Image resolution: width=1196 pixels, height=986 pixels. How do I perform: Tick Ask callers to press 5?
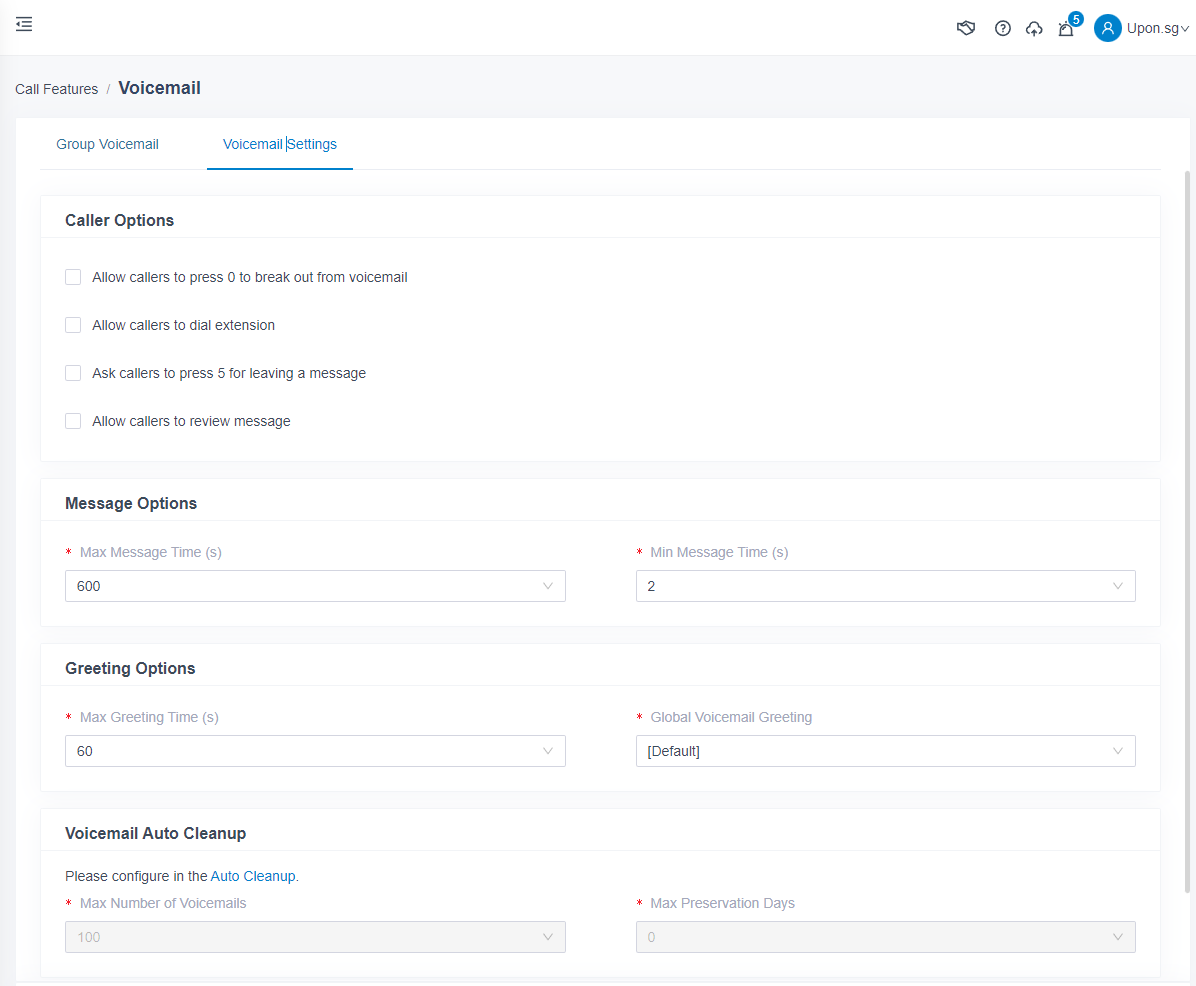73,373
